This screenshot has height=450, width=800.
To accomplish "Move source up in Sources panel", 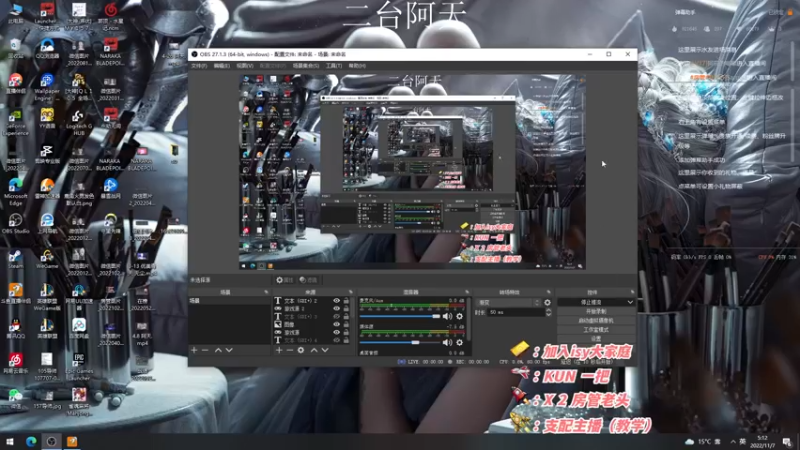I will click(314, 350).
